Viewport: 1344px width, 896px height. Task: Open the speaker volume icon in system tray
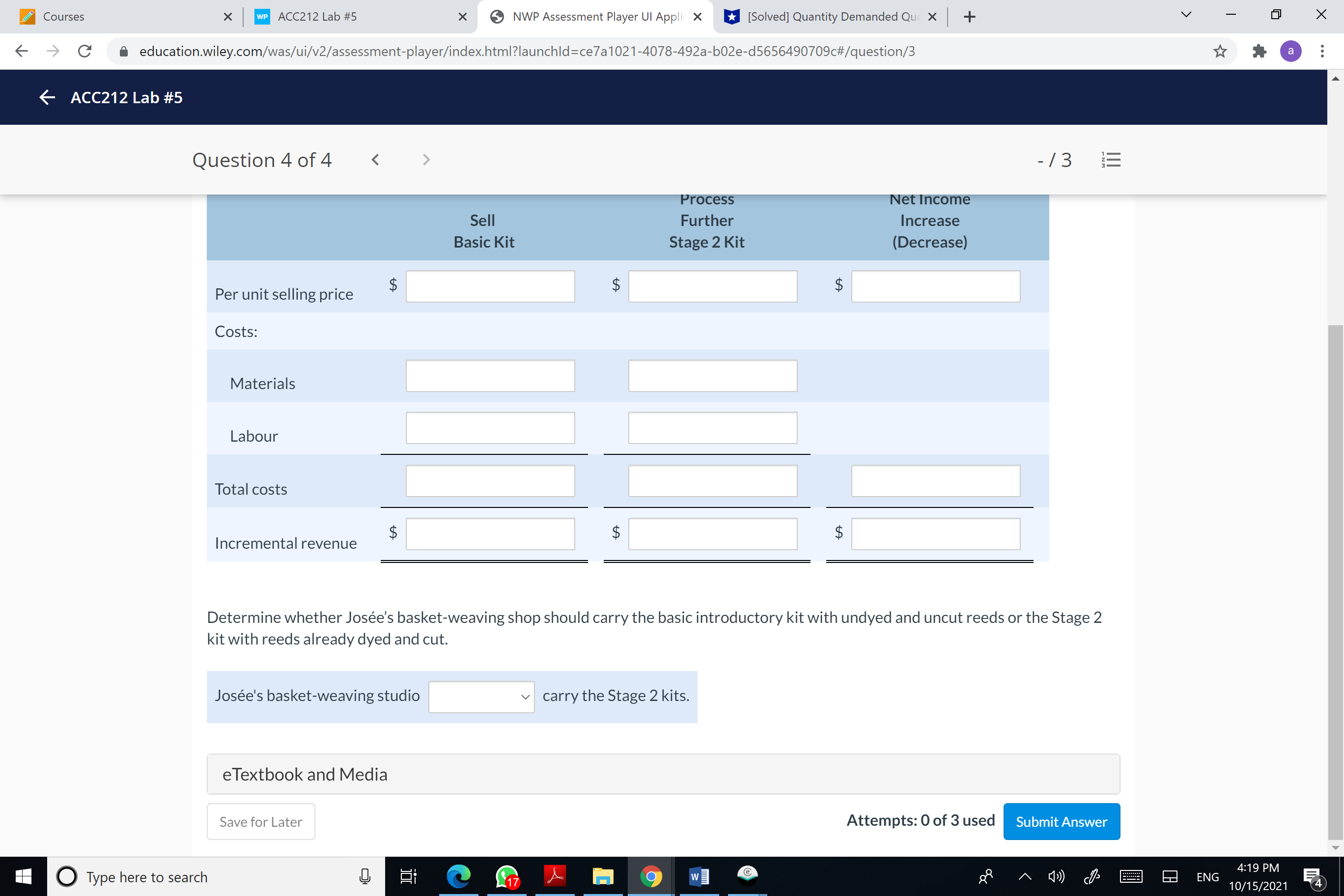point(1056,876)
